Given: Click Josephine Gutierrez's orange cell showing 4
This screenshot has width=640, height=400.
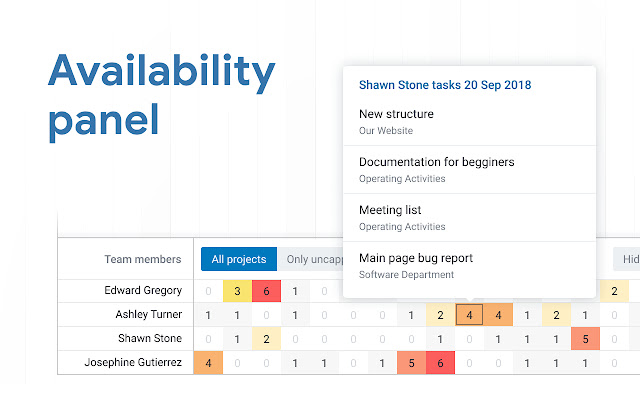Looking at the screenshot, I should pos(208,362).
